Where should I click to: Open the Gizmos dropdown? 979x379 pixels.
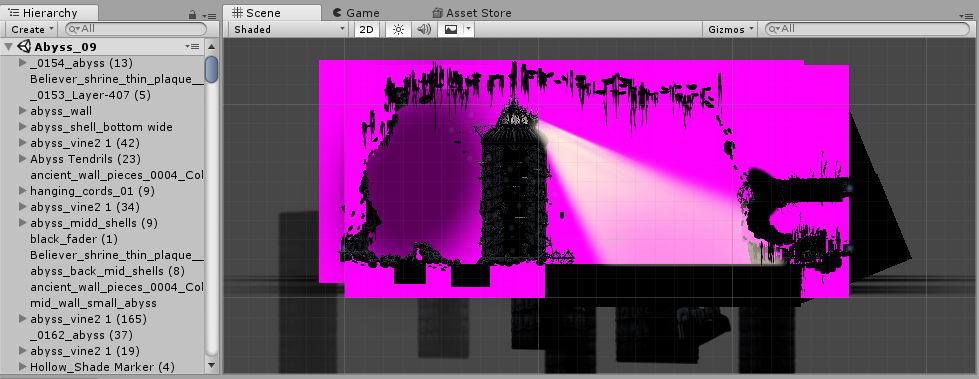point(731,29)
